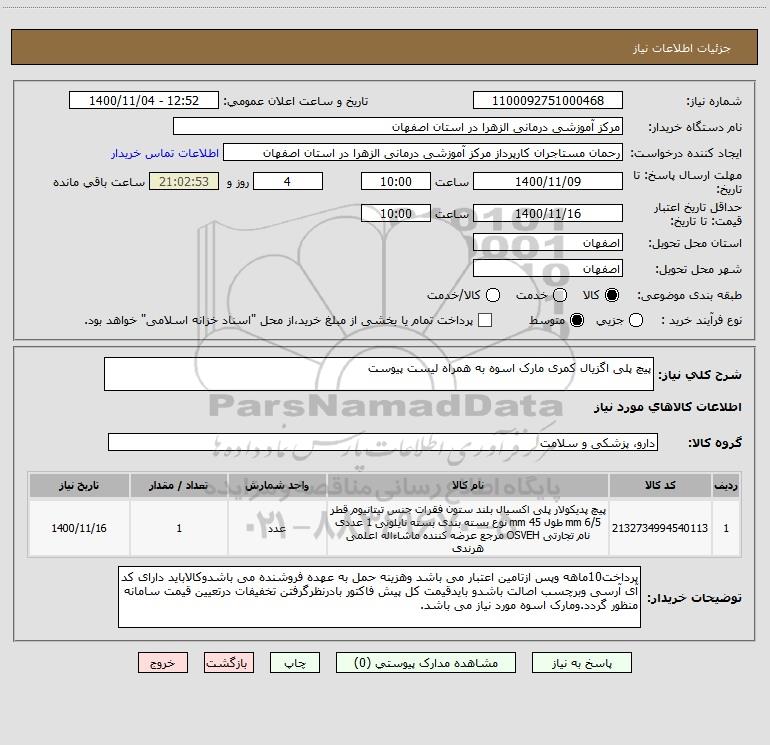Screen dimensions: 770x745
Task: Click the response deadline date 1400/11/09 field
Action: pyautogui.click(x=548, y=181)
